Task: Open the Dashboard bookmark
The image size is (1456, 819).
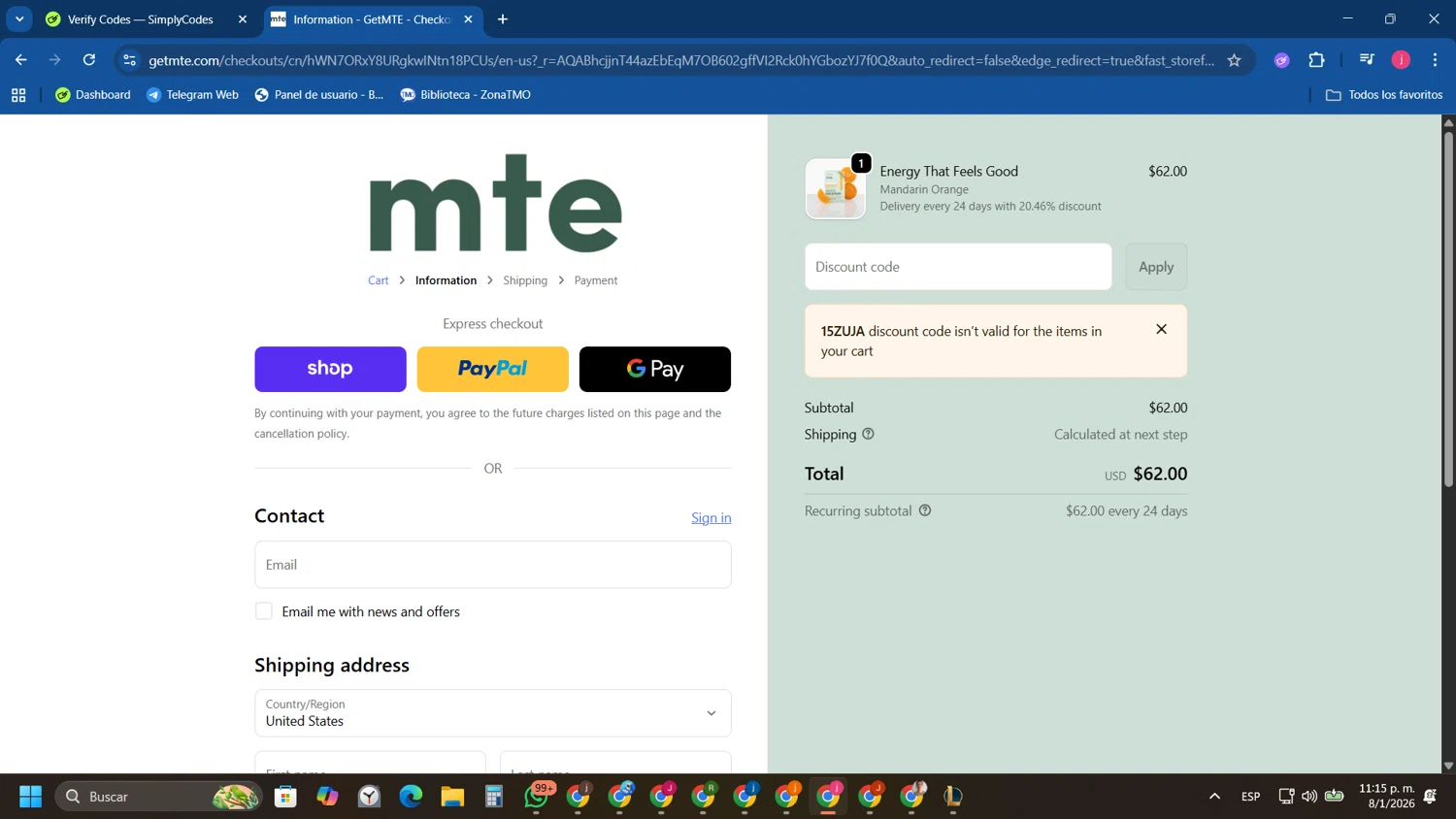Action: tap(93, 95)
